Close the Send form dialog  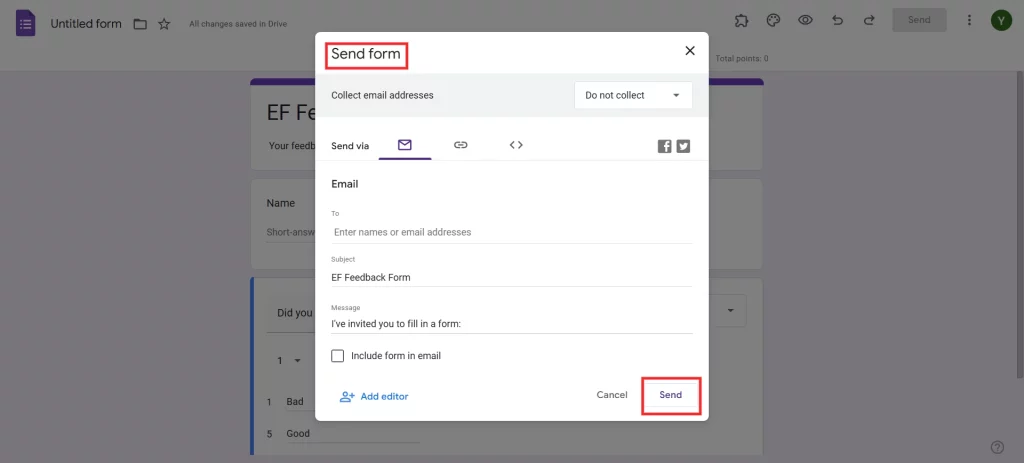[x=690, y=51]
